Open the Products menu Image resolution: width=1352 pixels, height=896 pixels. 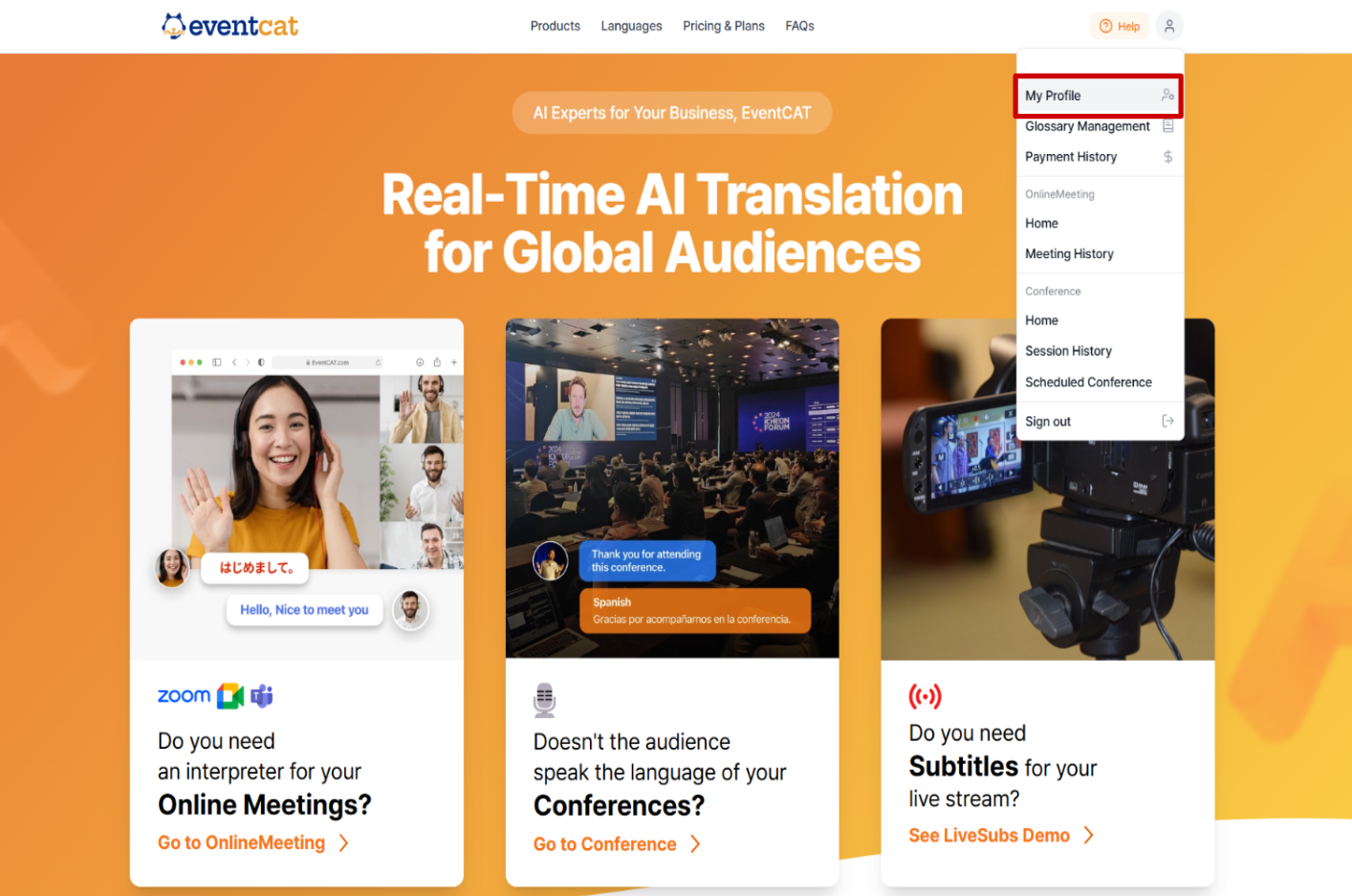(555, 26)
